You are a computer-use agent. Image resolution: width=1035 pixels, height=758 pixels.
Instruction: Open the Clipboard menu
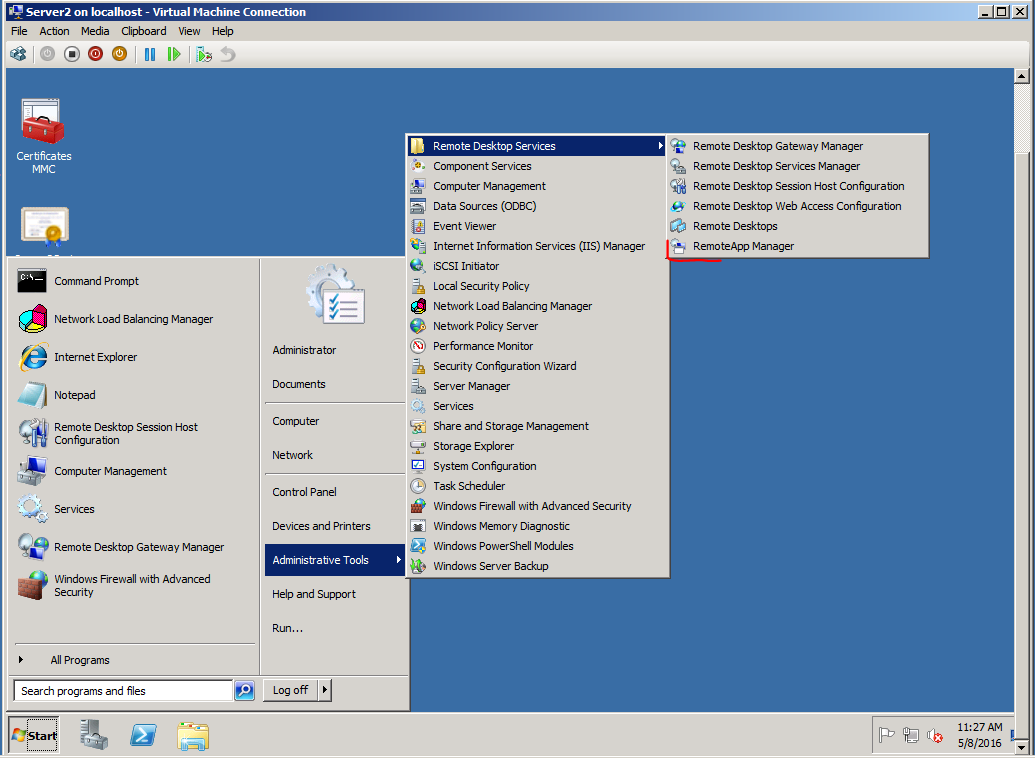point(143,31)
